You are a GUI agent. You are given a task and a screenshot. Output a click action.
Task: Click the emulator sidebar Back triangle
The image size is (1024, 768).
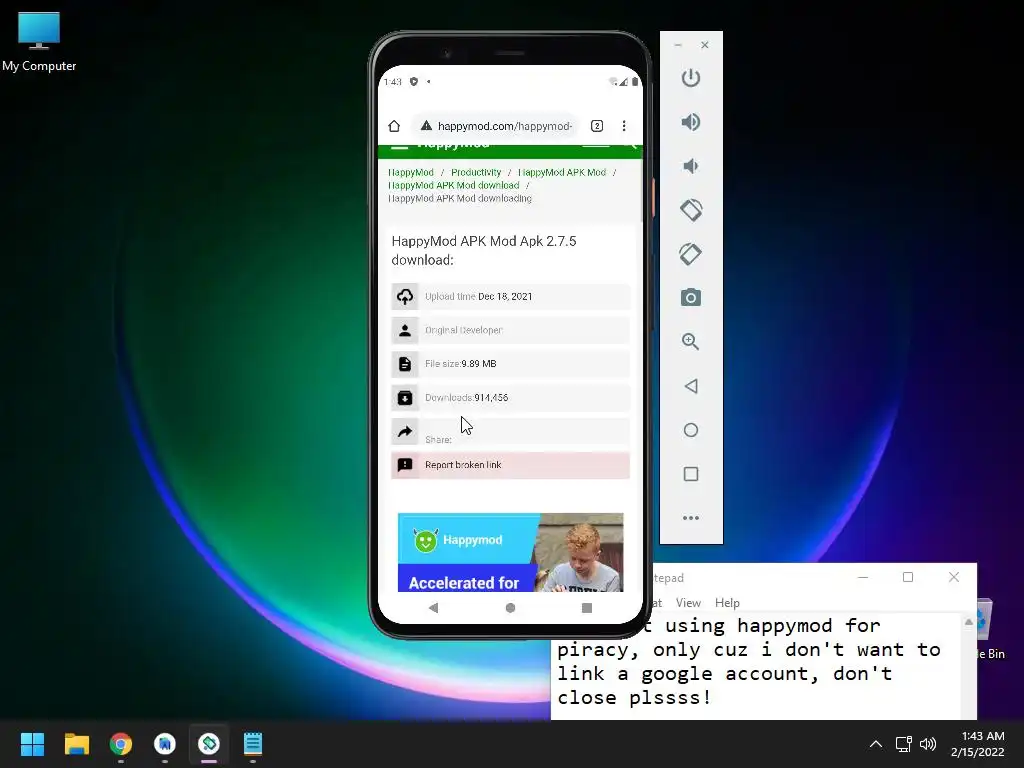pos(690,386)
